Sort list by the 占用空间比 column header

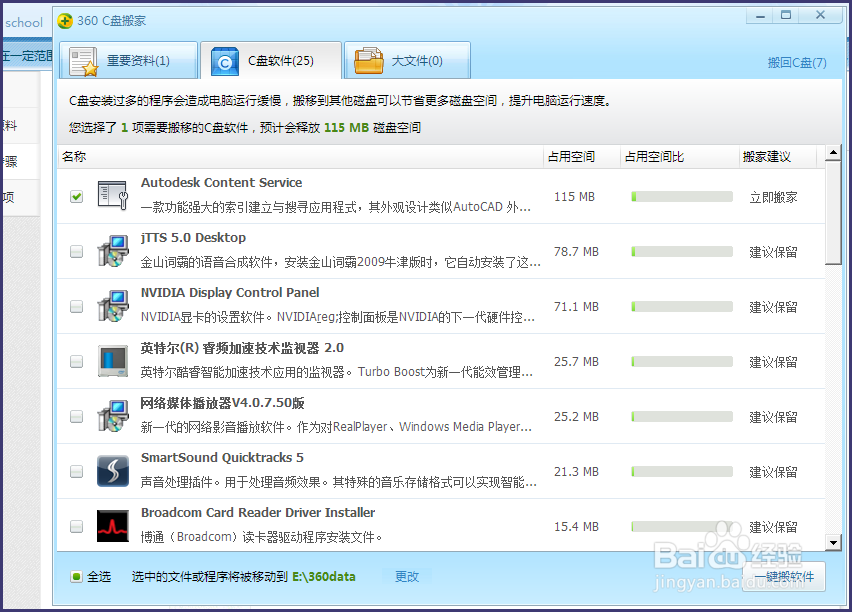coord(680,157)
